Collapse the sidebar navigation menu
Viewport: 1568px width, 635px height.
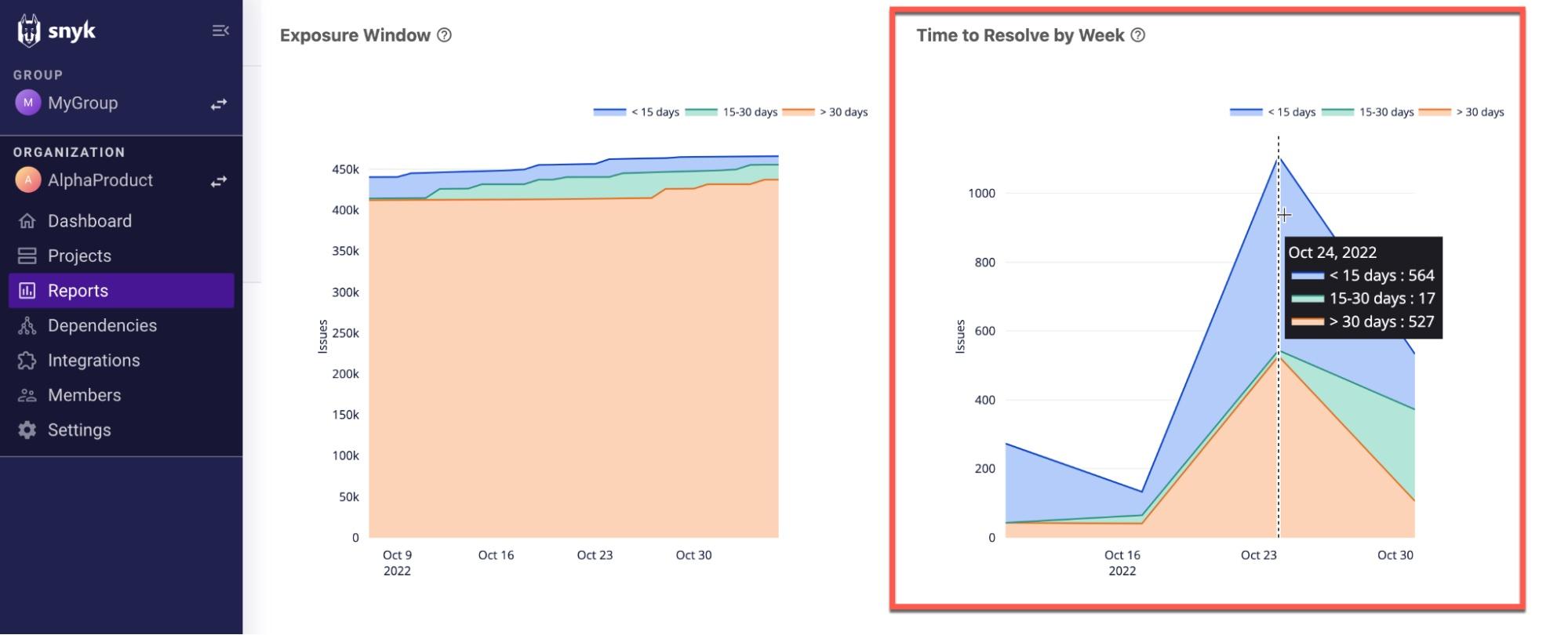coord(220,31)
